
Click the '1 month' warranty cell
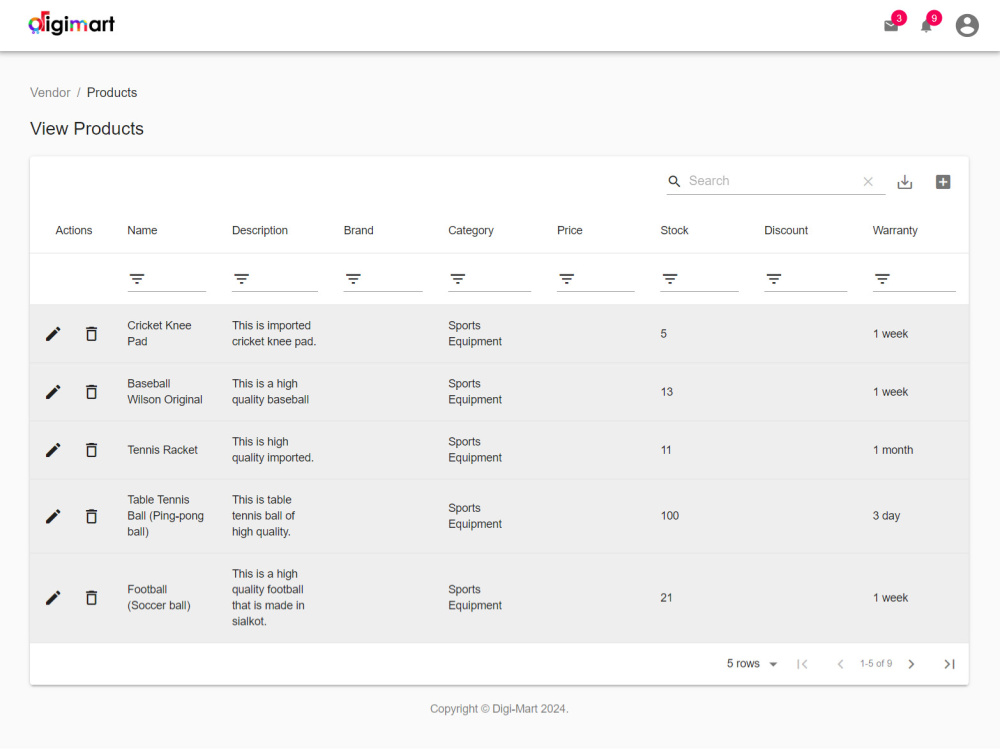(893, 450)
